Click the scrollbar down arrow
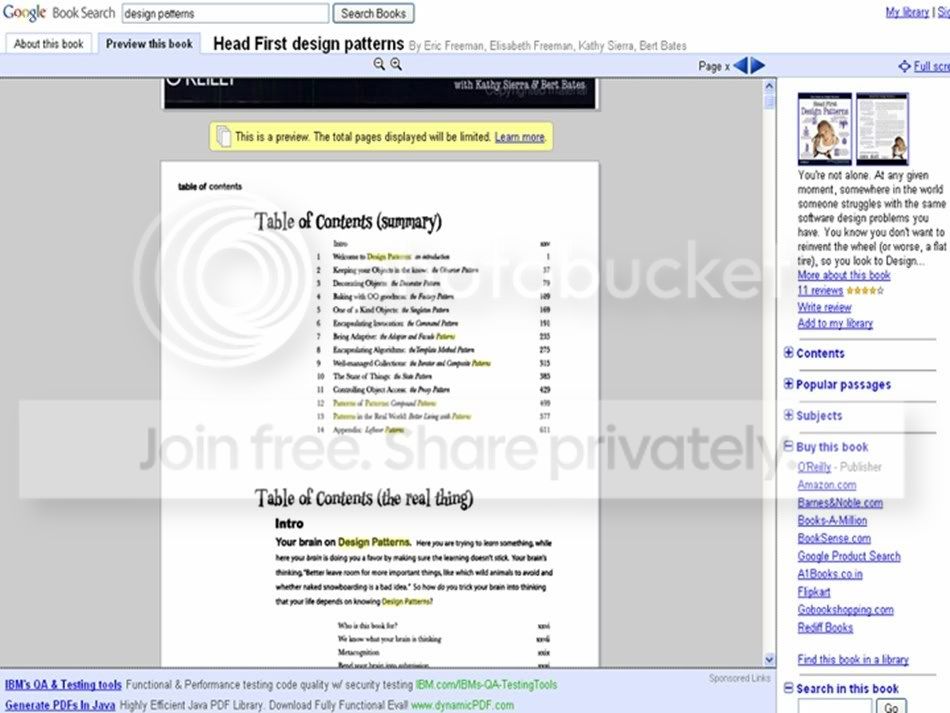 click(x=769, y=659)
